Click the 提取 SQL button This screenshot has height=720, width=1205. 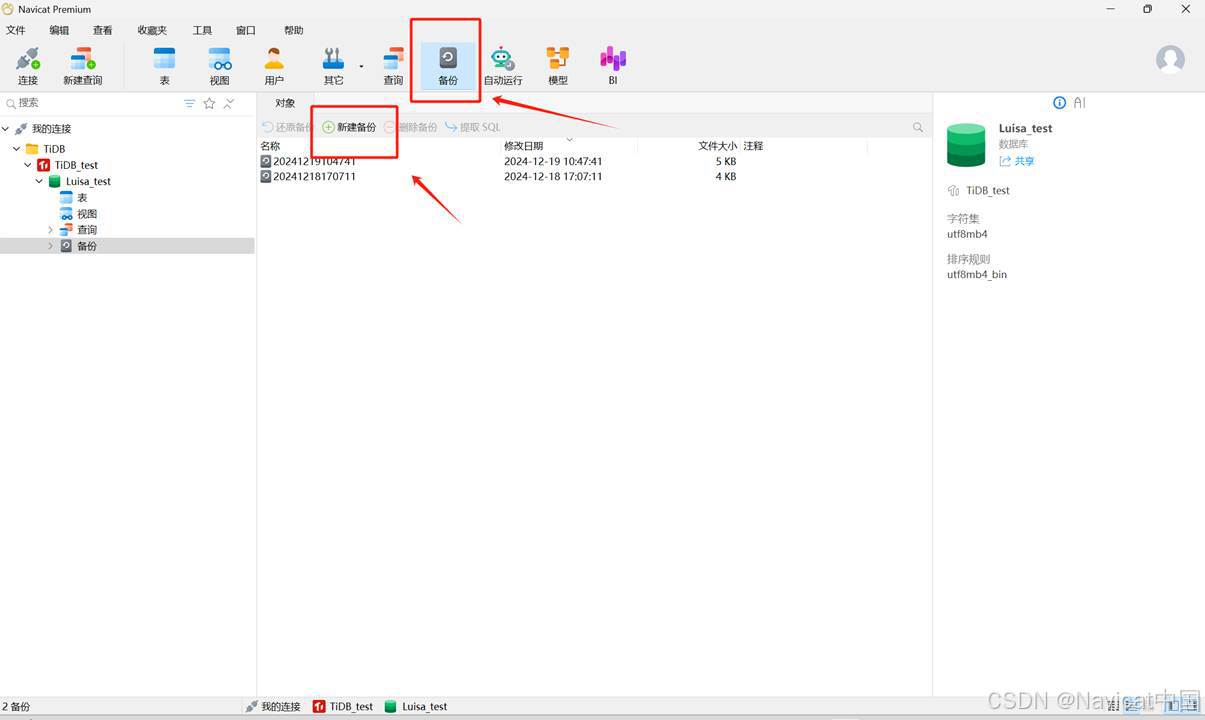(473, 127)
